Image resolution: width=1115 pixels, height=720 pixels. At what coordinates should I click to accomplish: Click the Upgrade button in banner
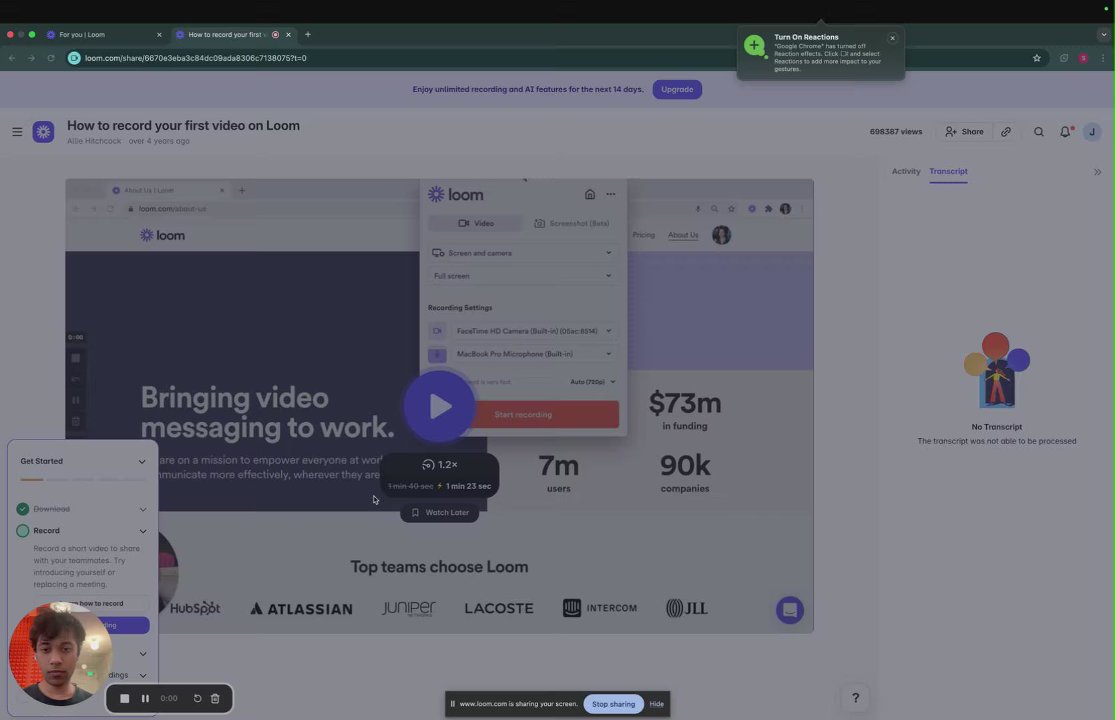[x=677, y=90]
